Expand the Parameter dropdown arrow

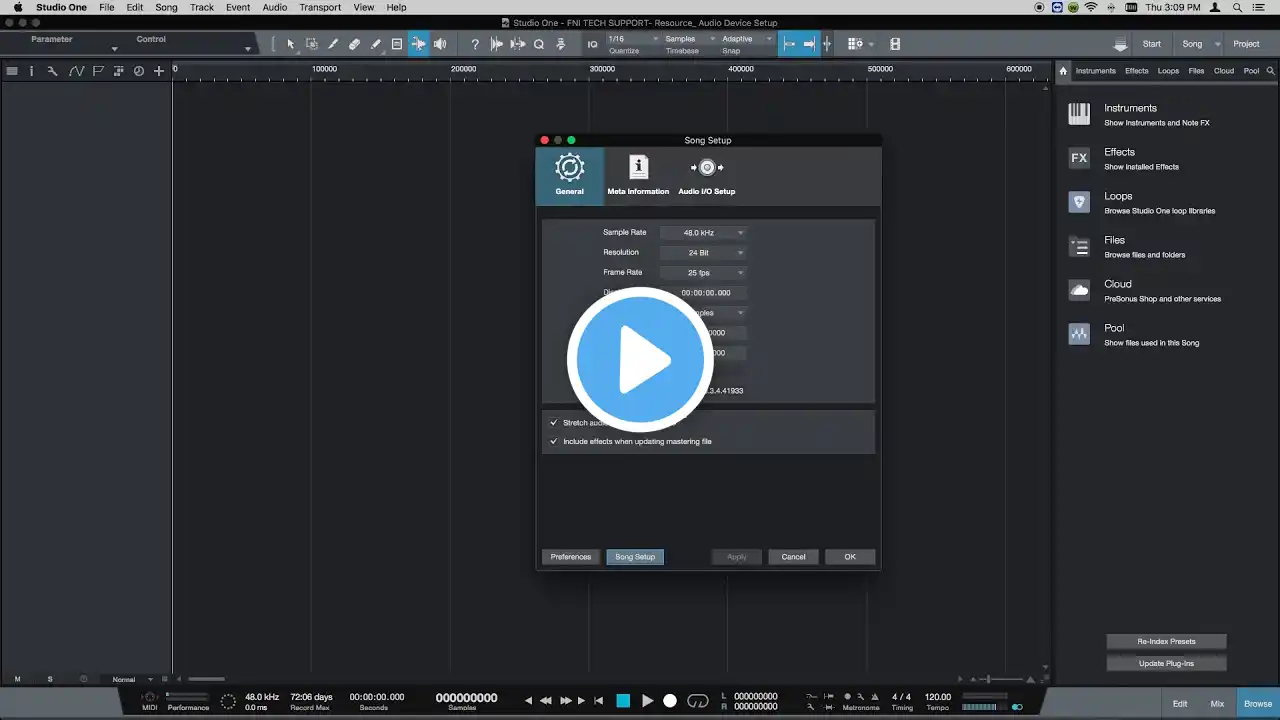tap(114, 49)
